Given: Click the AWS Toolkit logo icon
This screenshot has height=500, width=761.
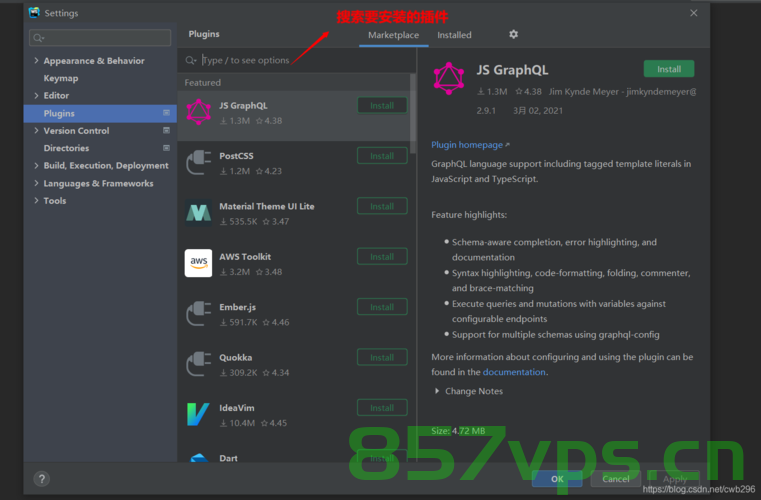Looking at the screenshot, I should (x=199, y=263).
